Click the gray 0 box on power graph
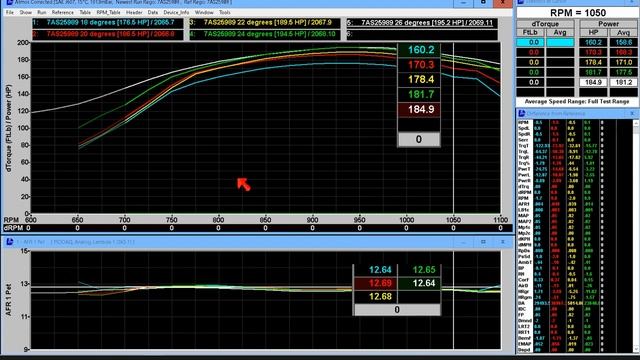This screenshot has width=640, height=360. coord(419,140)
